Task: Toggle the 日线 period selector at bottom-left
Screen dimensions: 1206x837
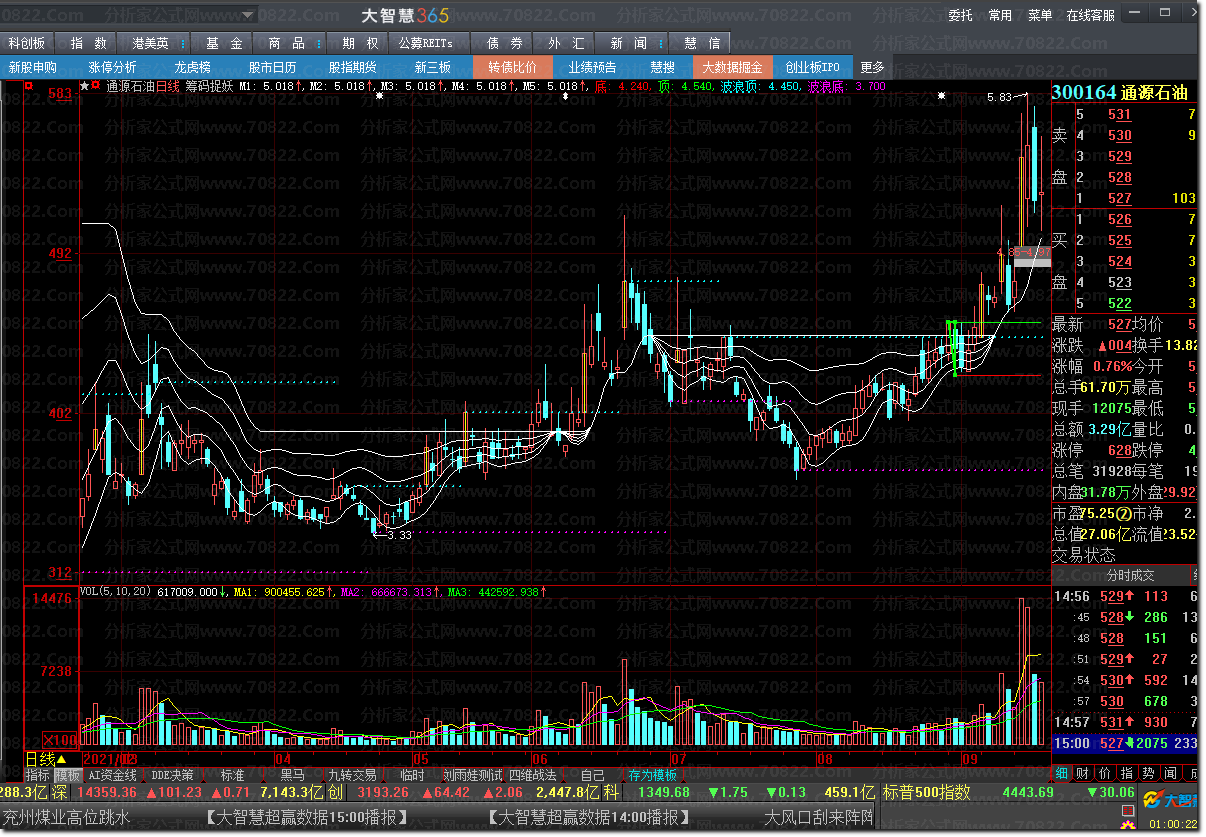Action: (x=46, y=759)
